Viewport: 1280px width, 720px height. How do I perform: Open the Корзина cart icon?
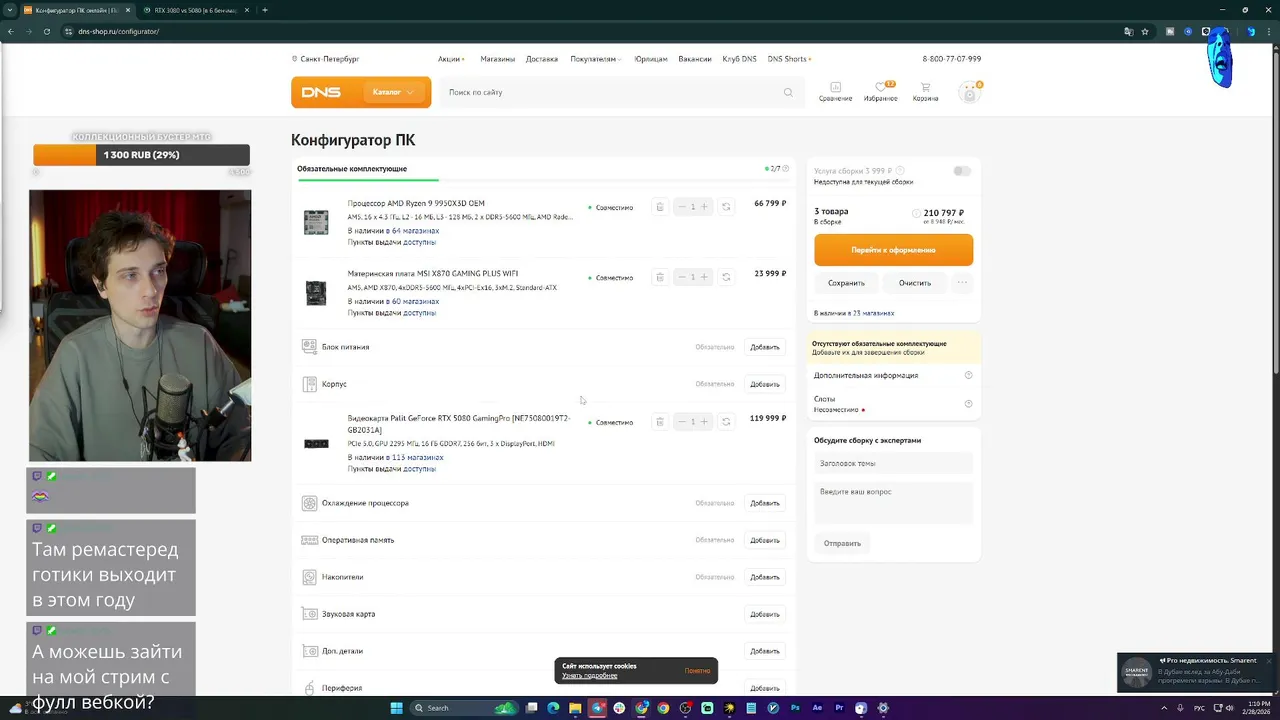[x=925, y=91]
